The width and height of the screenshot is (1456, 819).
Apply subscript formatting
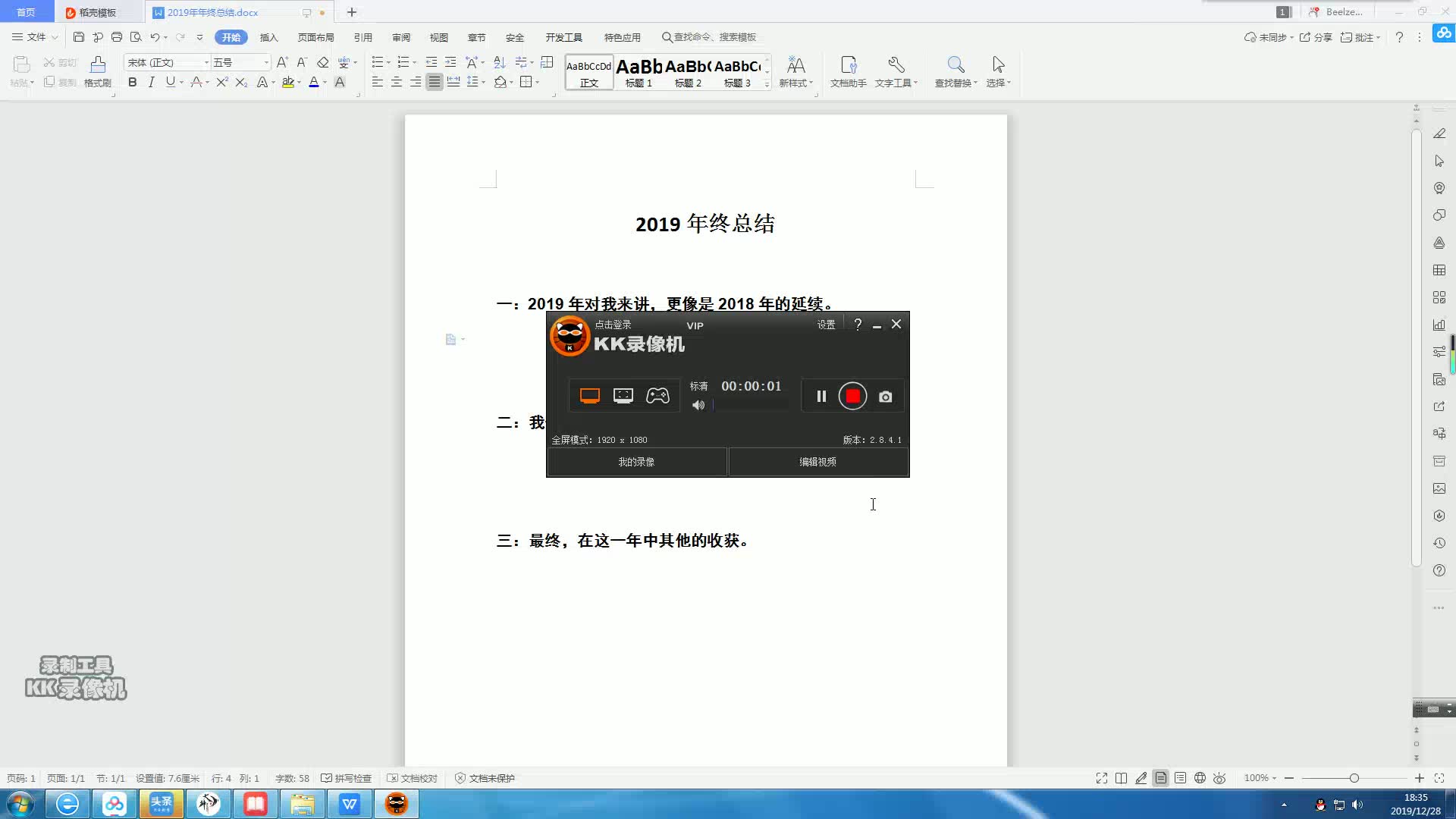pos(241,82)
